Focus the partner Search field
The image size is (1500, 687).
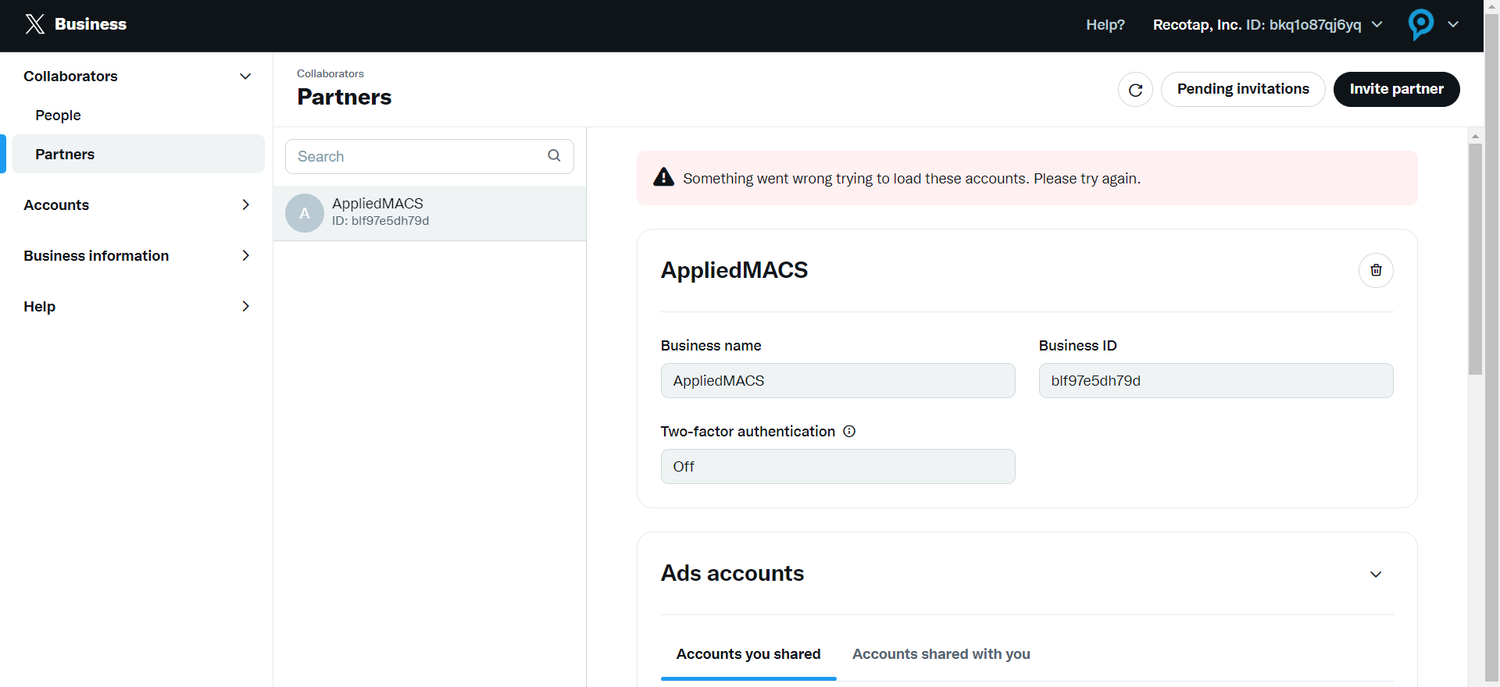pyautogui.click(x=430, y=156)
